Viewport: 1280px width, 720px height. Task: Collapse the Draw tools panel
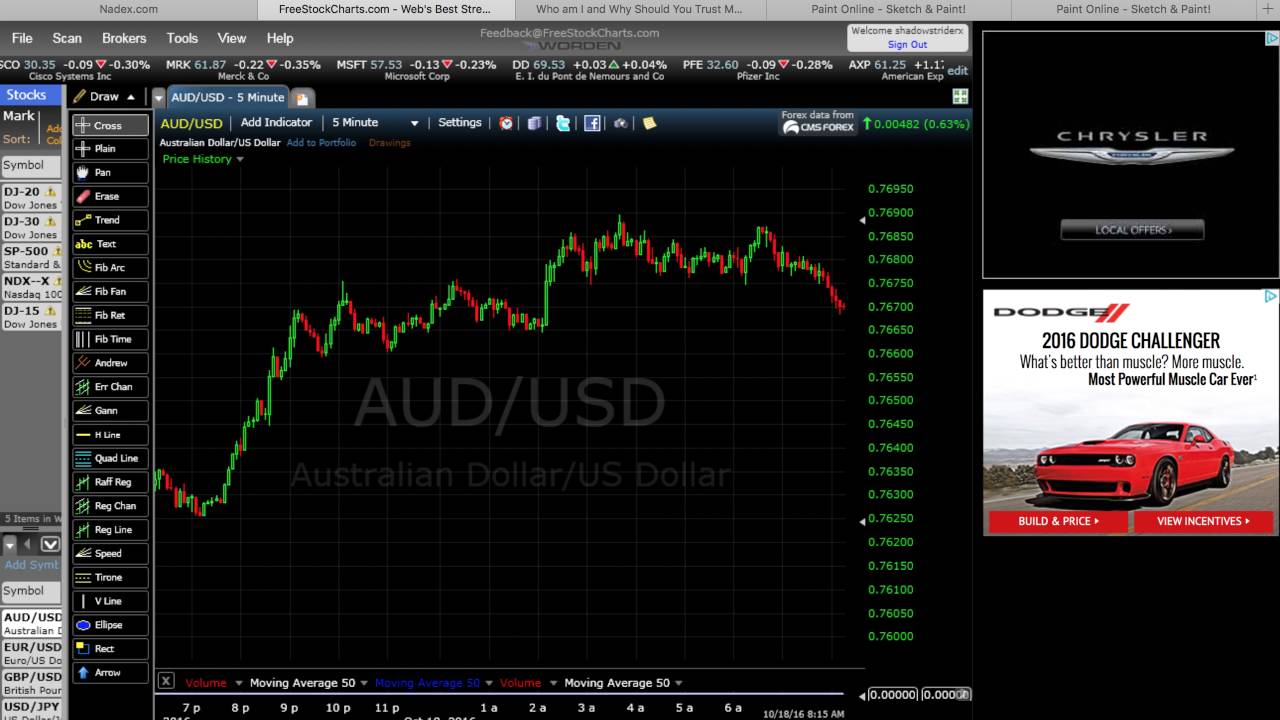click(131, 97)
